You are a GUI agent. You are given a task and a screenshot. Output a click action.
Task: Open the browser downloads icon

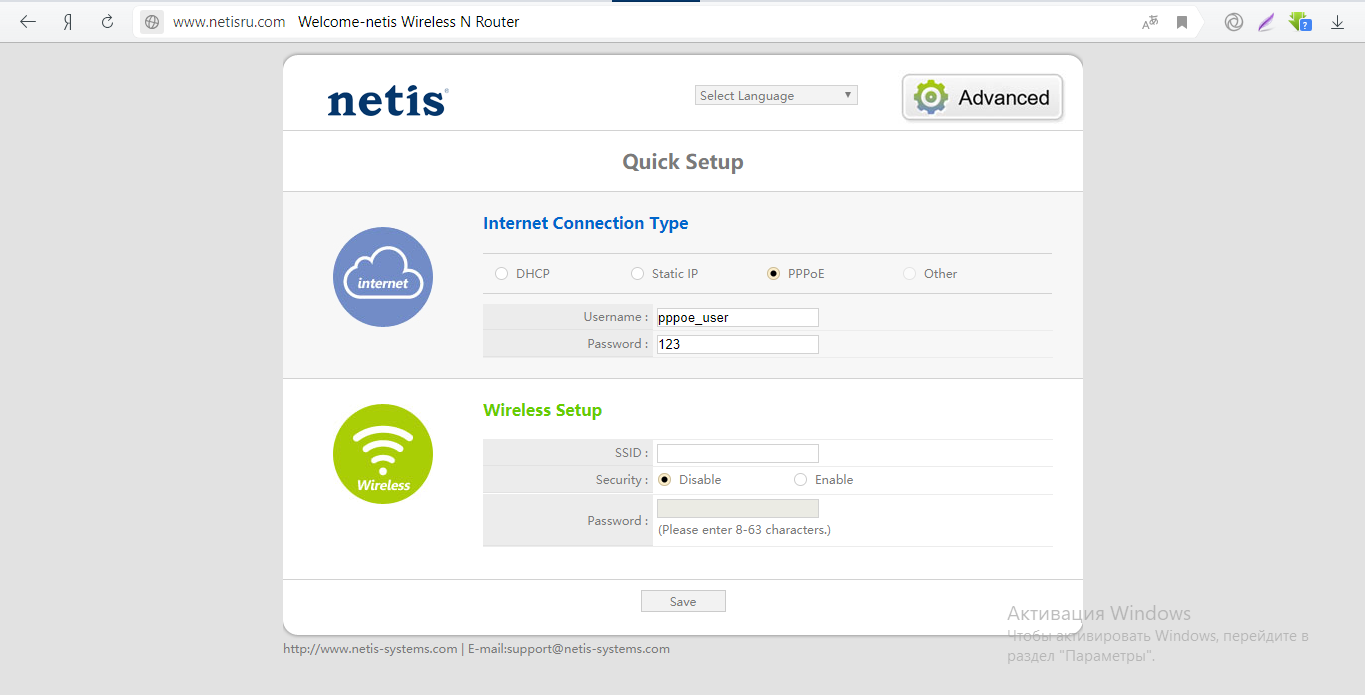(1337, 22)
